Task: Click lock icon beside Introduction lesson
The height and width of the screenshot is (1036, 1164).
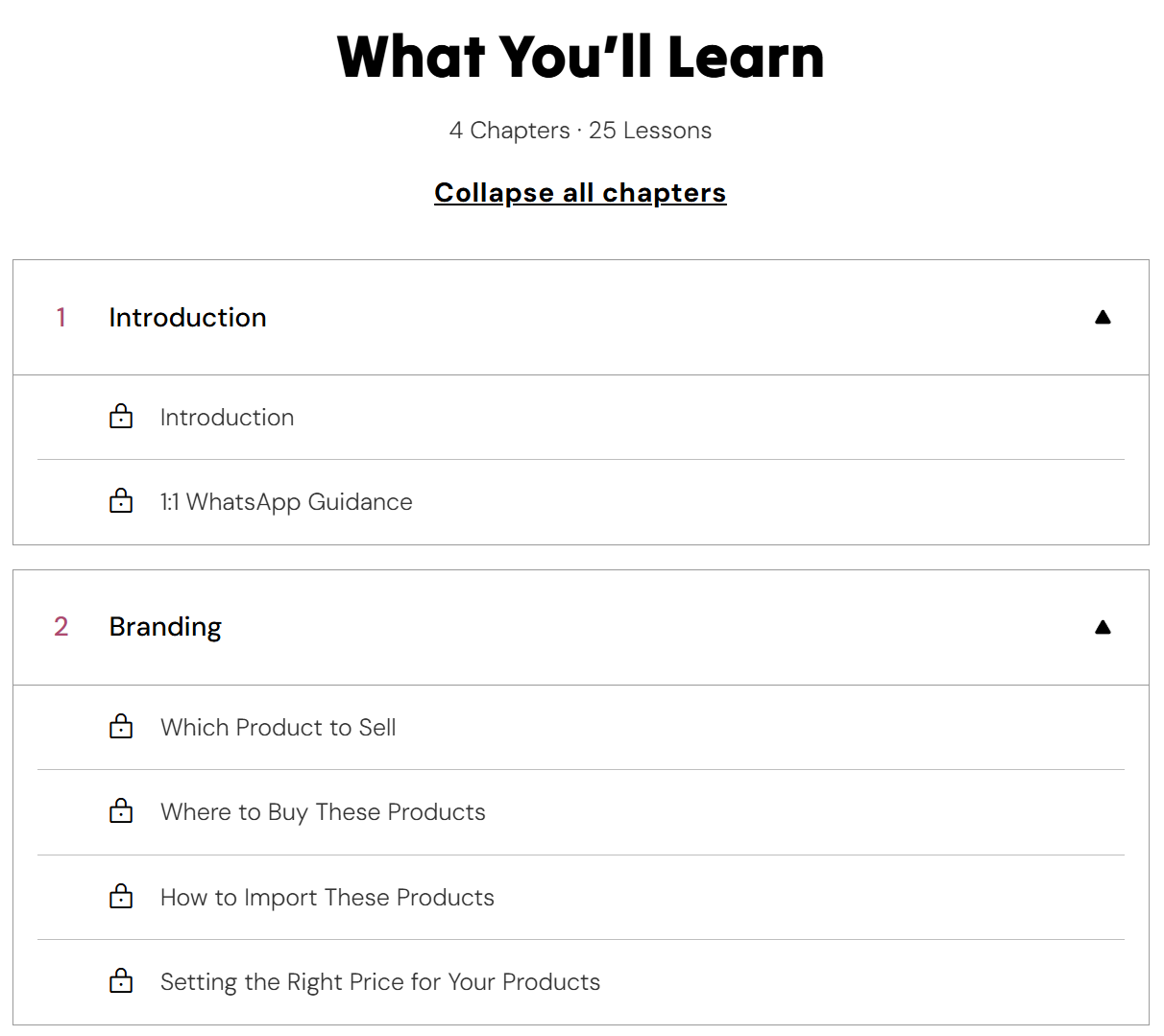Action: point(121,417)
